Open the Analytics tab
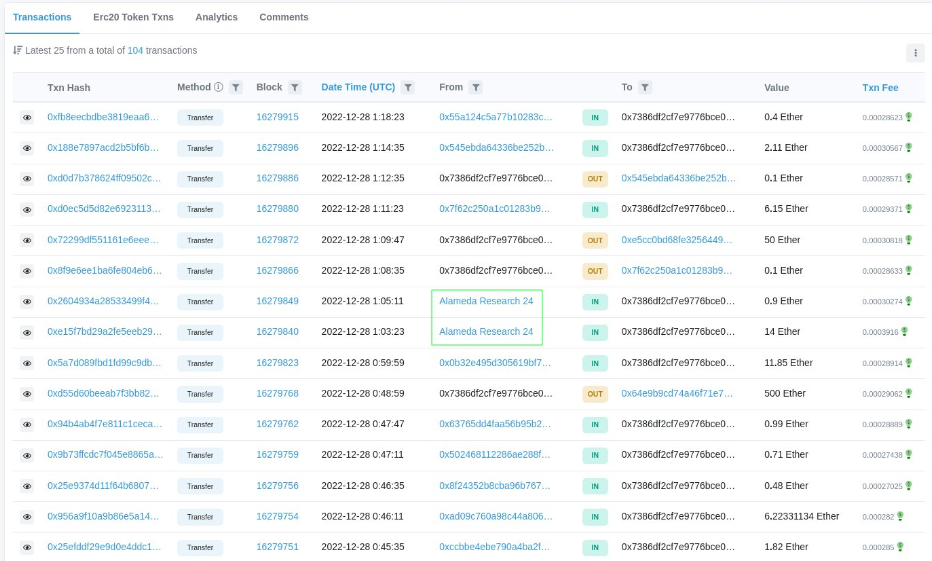 coord(216,17)
